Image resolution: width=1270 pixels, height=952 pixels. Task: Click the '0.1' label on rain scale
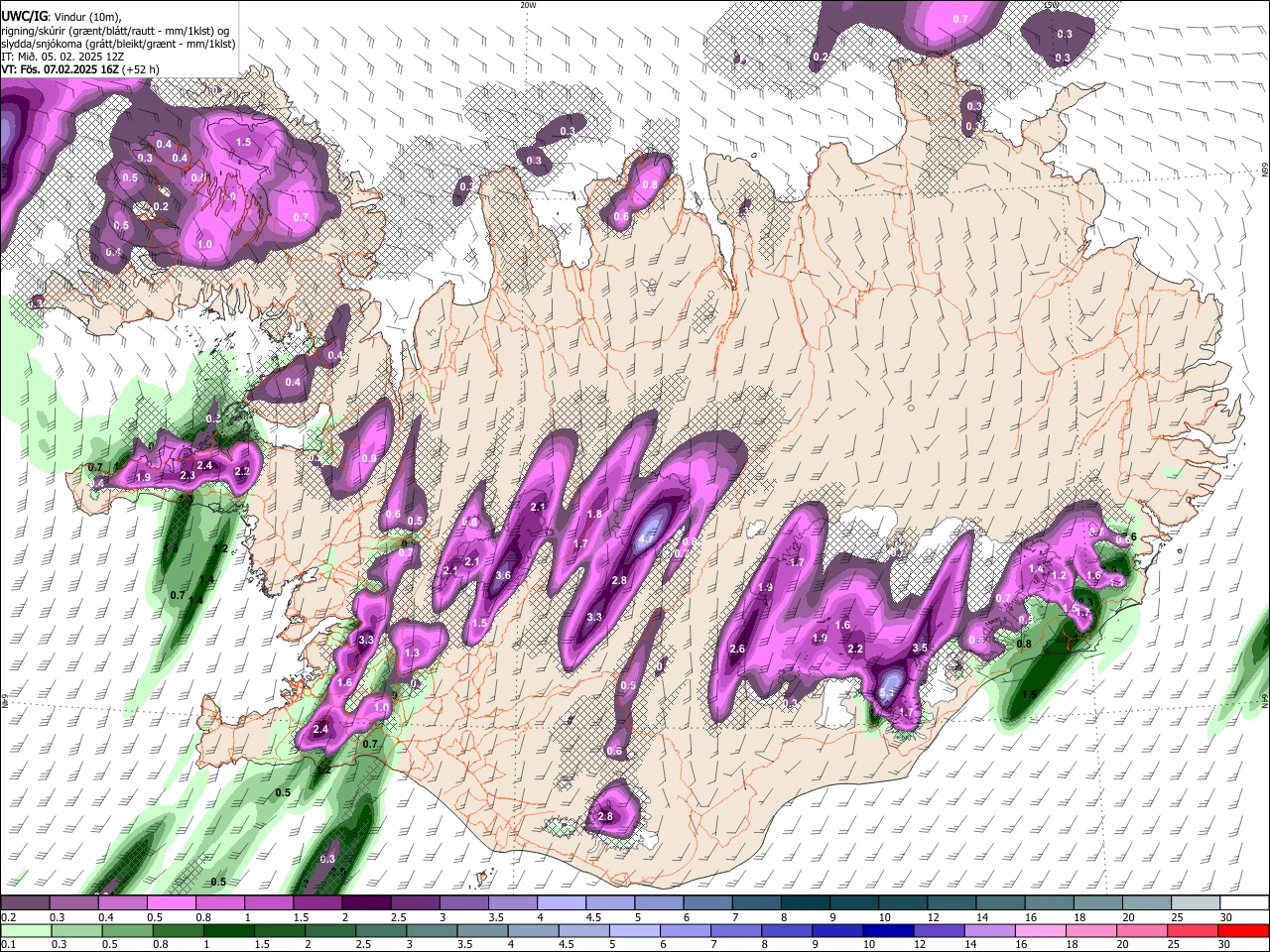[x=8, y=944]
